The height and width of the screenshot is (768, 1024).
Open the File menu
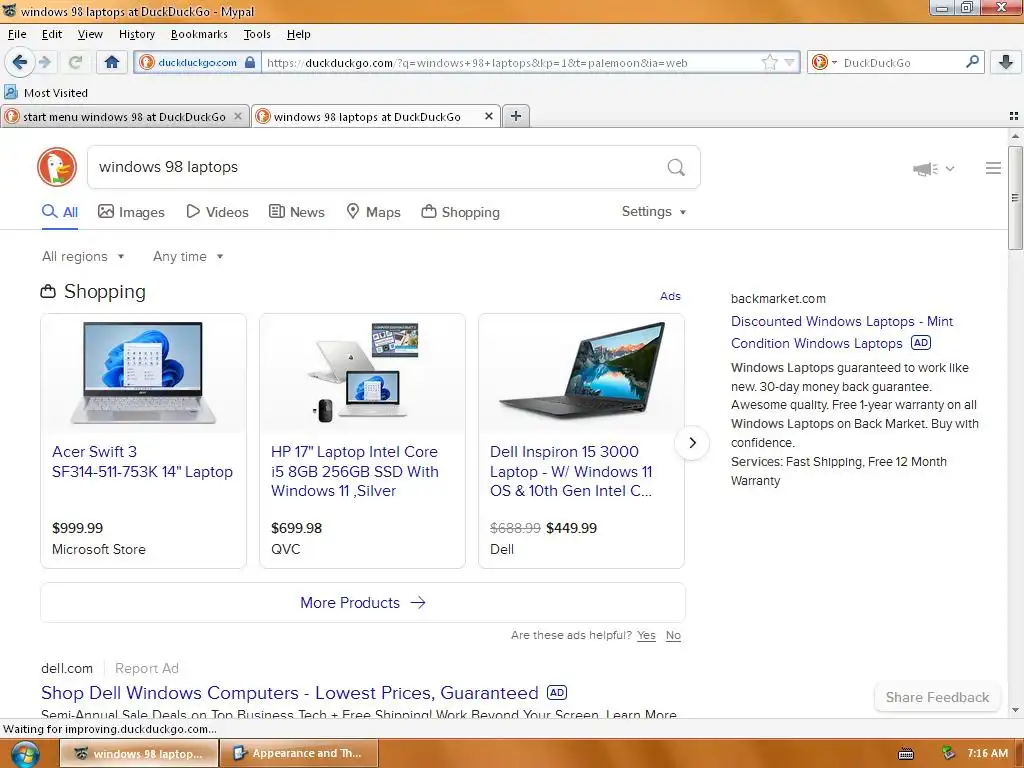click(x=17, y=34)
